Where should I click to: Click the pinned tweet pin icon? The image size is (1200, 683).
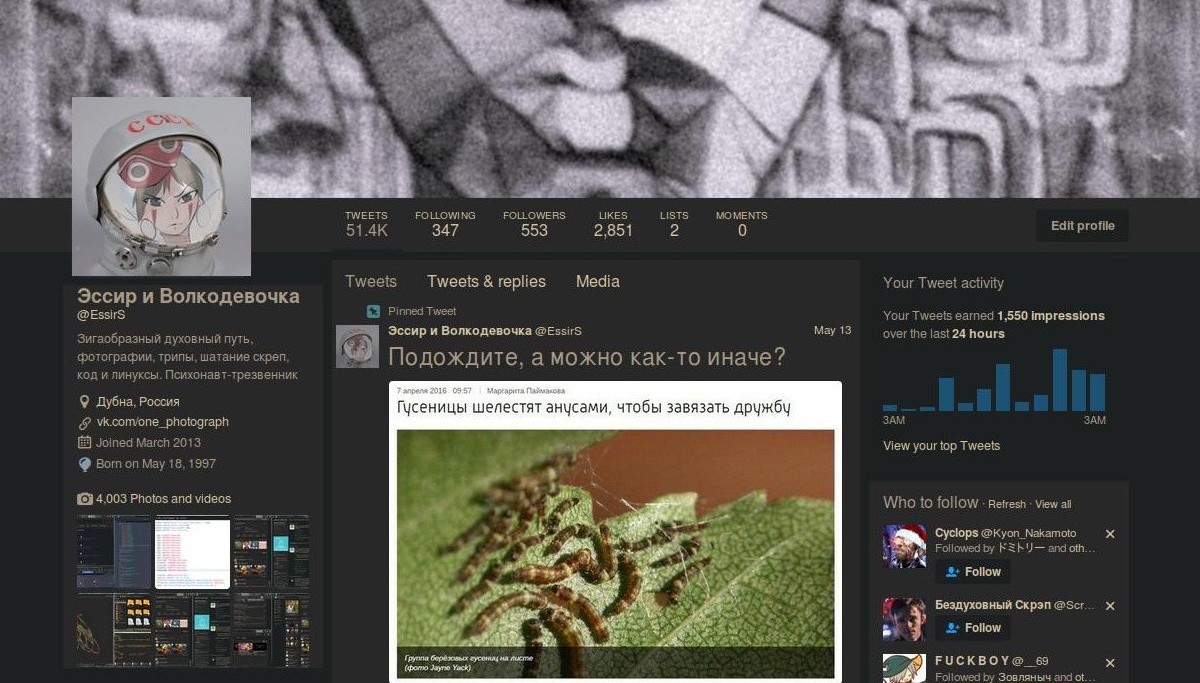pyautogui.click(x=373, y=311)
